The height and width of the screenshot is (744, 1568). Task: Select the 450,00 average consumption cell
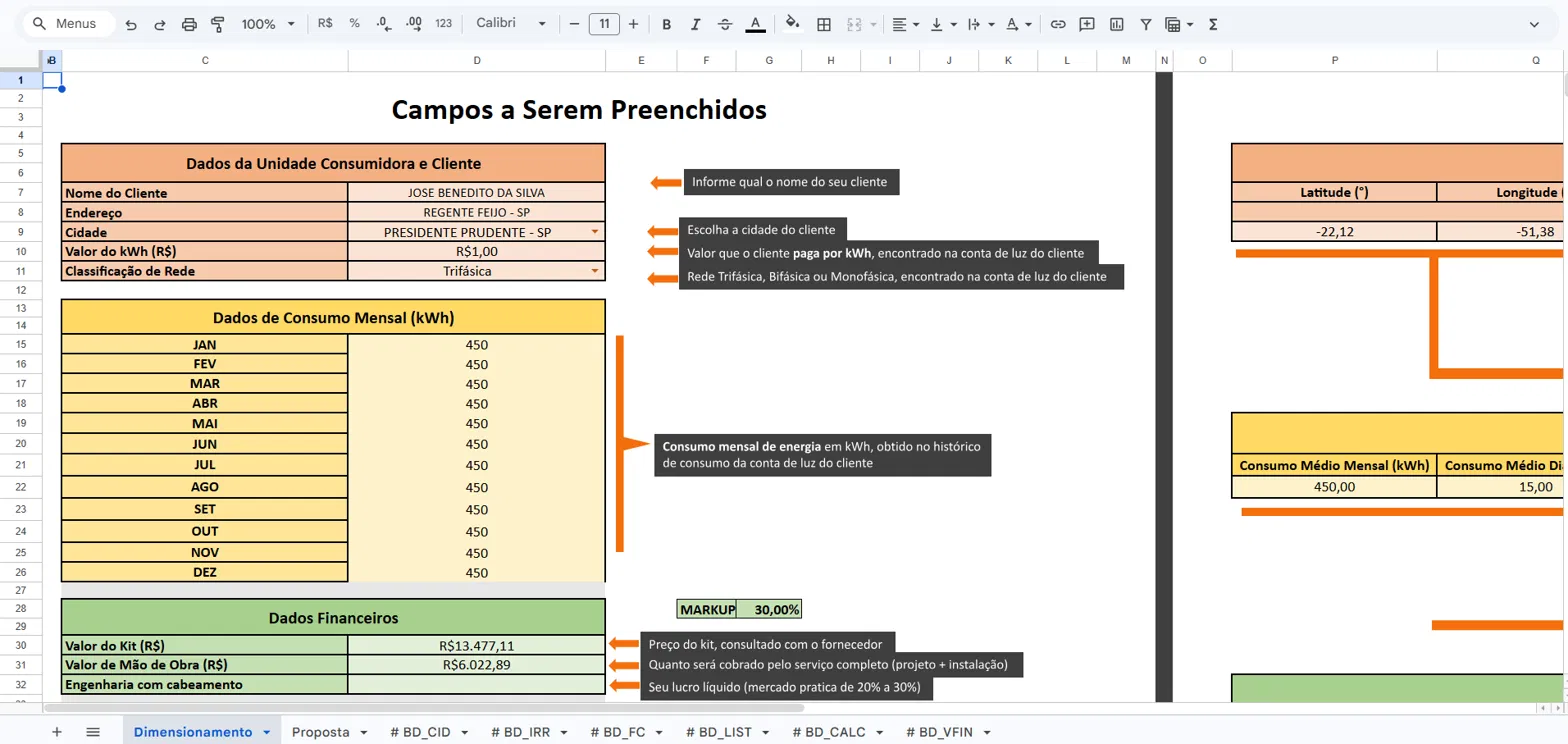1335,487
